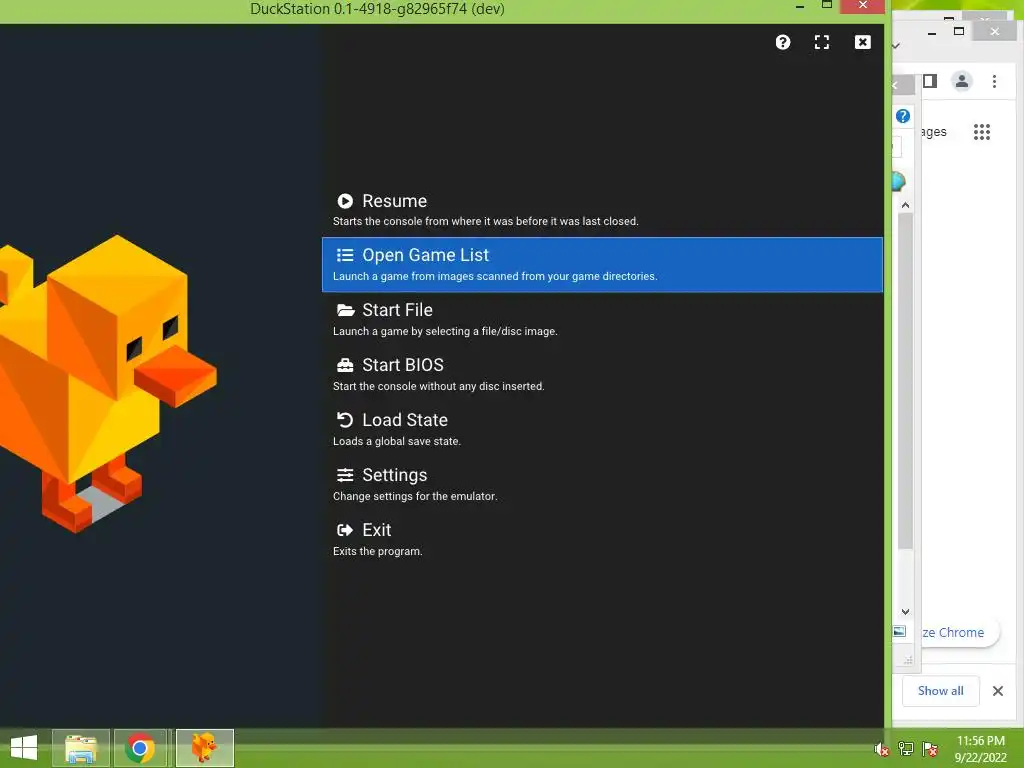This screenshot has width=1024, height=768.
Task: Select Open Game List menu entry
Action: click(602, 264)
